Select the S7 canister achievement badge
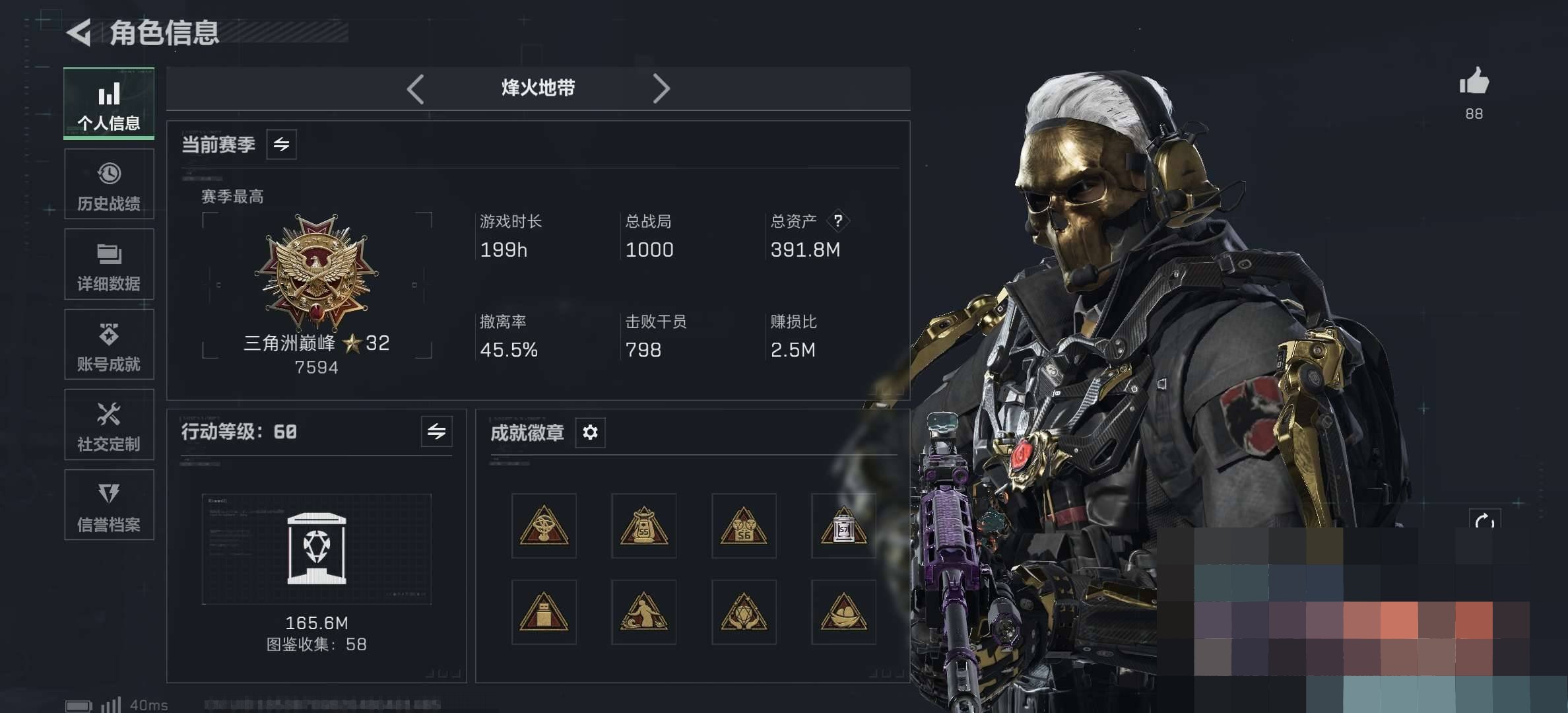This screenshot has height=713, width=1568. click(843, 526)
